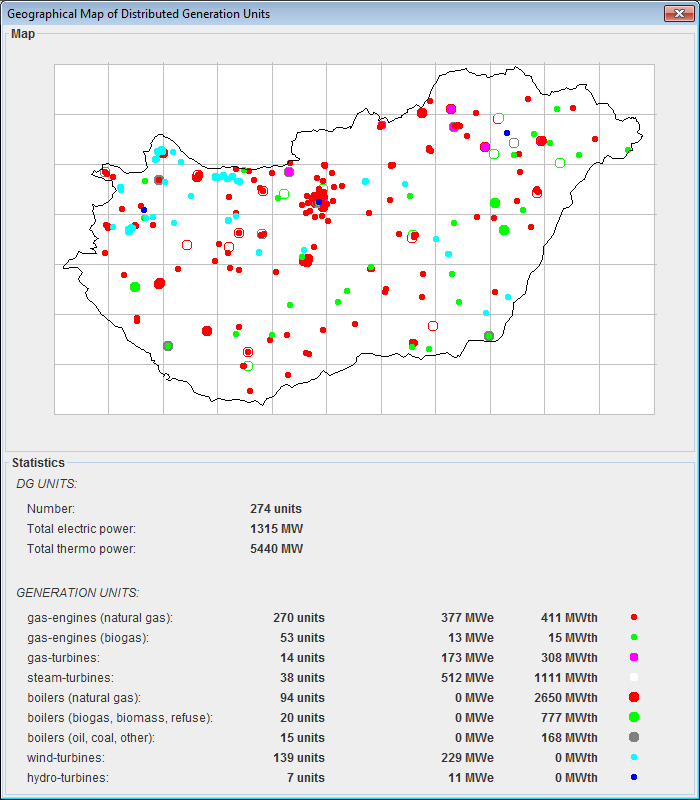The height and width of the screenshot is (800, 700).
Task: Click the 'Total electric power:' label
Action: pos(81,529)
